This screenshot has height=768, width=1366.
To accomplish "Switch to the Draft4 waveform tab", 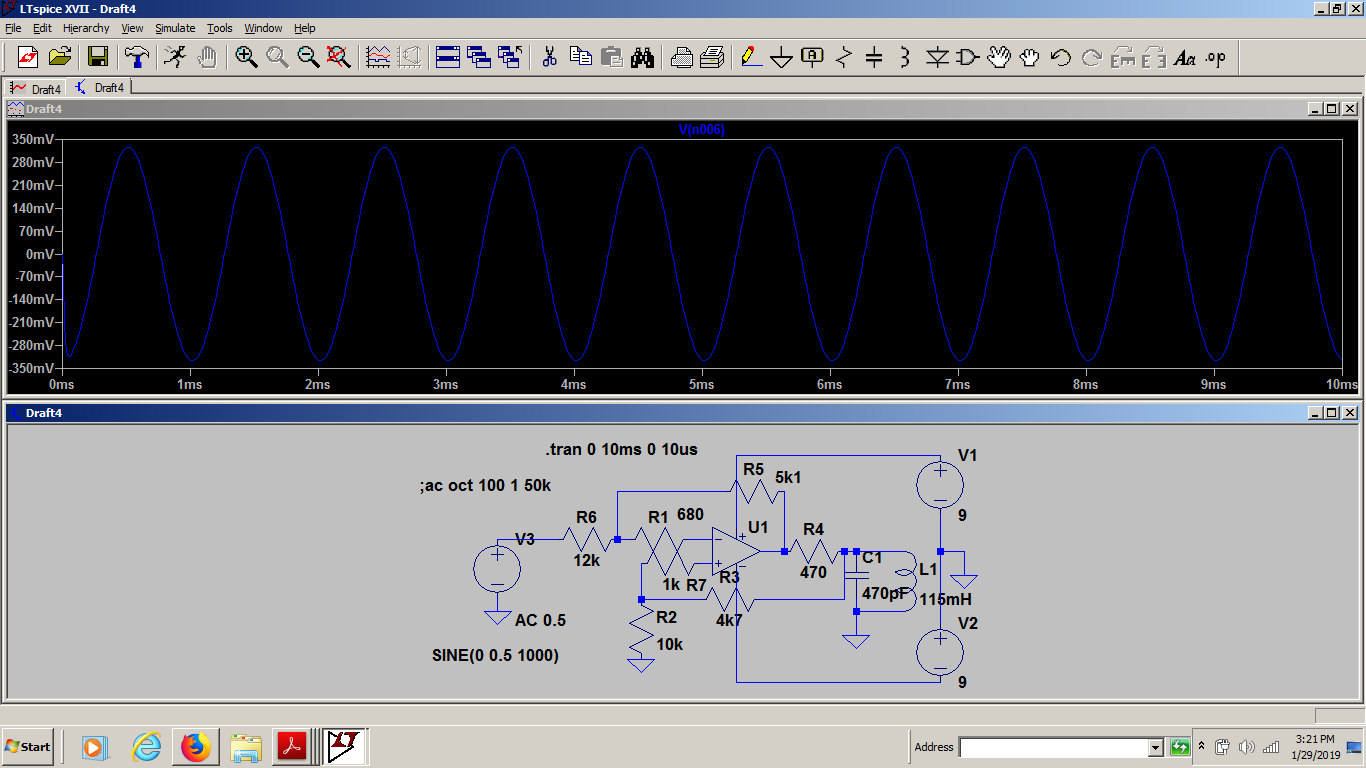I will coord(36,88).
